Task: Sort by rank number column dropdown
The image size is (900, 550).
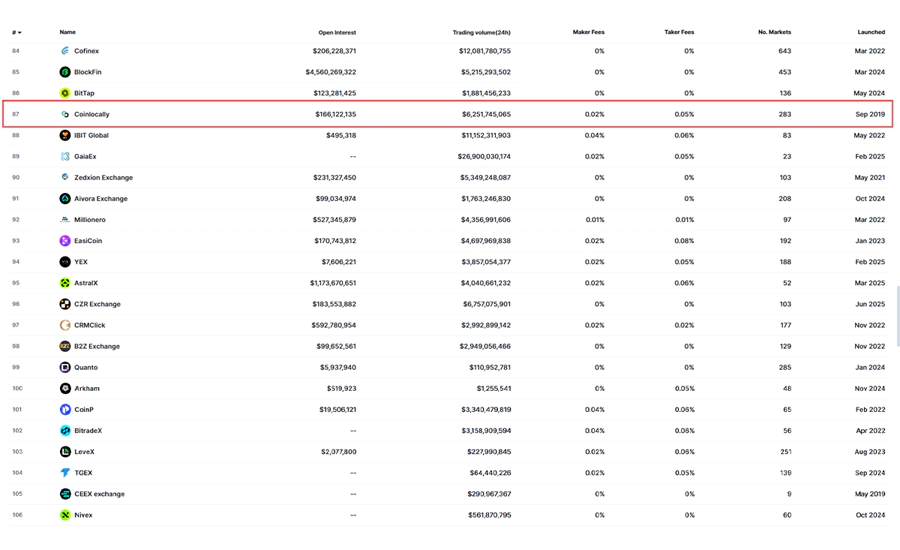Action: 17,32
